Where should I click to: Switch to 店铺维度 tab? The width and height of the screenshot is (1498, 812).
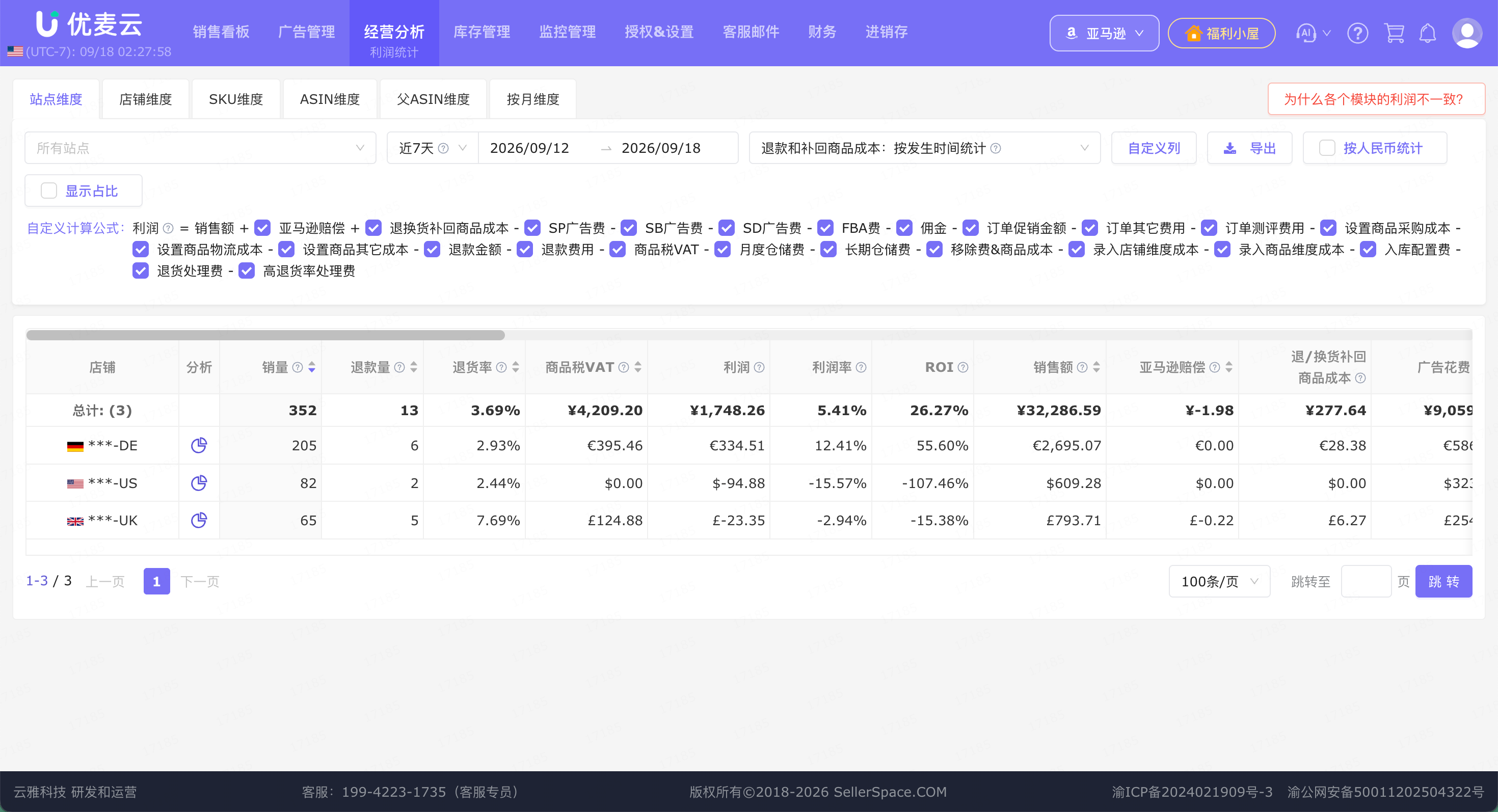point(145,99)
